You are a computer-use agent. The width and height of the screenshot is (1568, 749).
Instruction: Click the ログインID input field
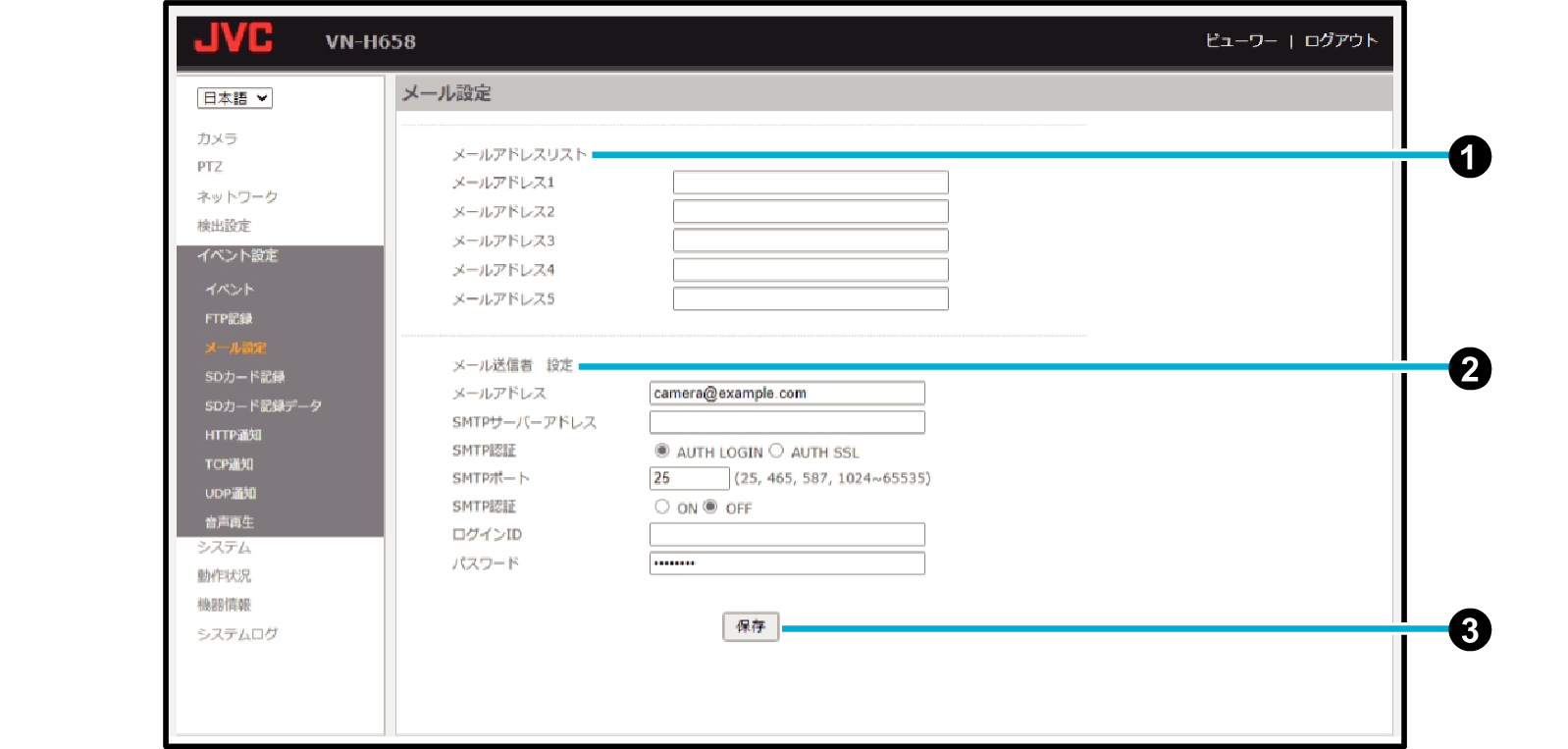(x=787, y=534)
